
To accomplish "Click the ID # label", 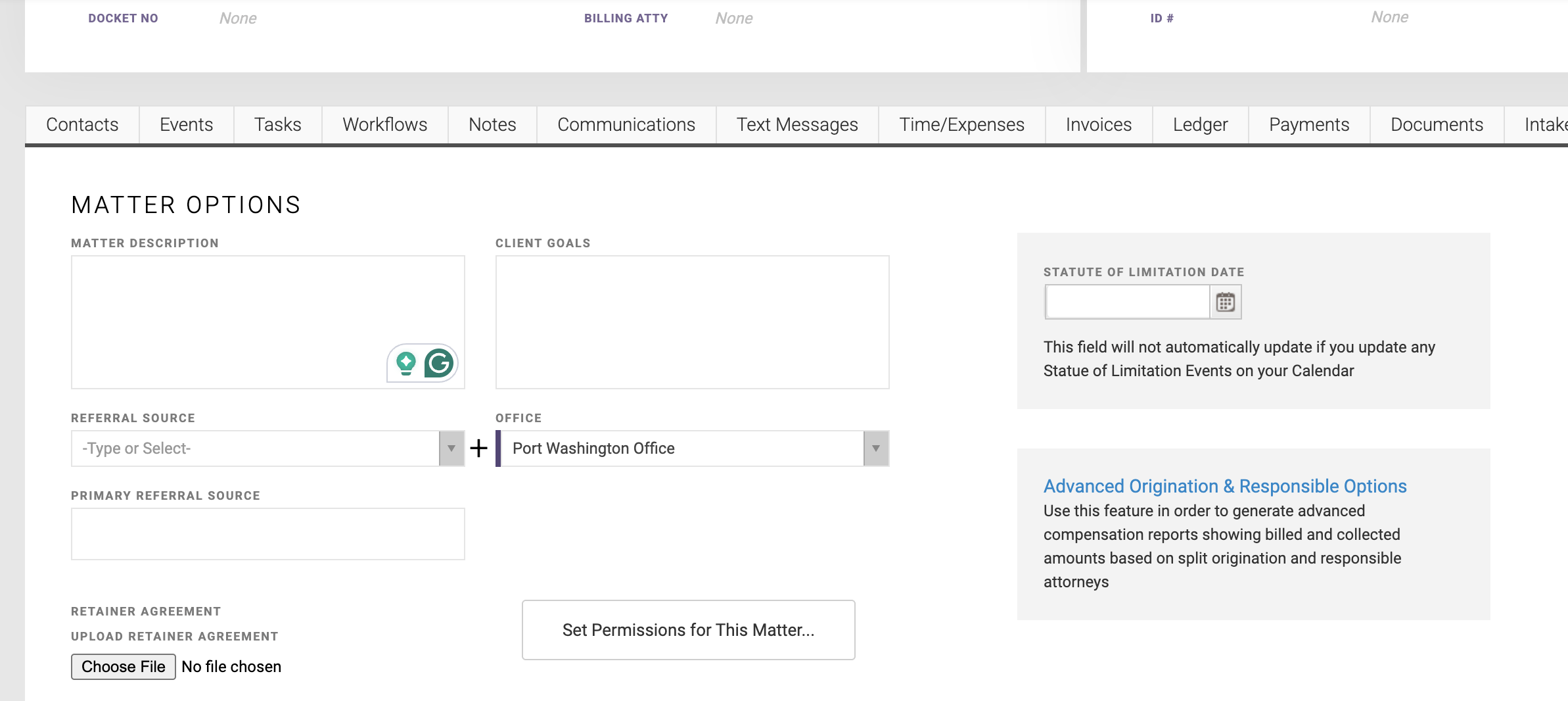I will (x=1162, y=18).
